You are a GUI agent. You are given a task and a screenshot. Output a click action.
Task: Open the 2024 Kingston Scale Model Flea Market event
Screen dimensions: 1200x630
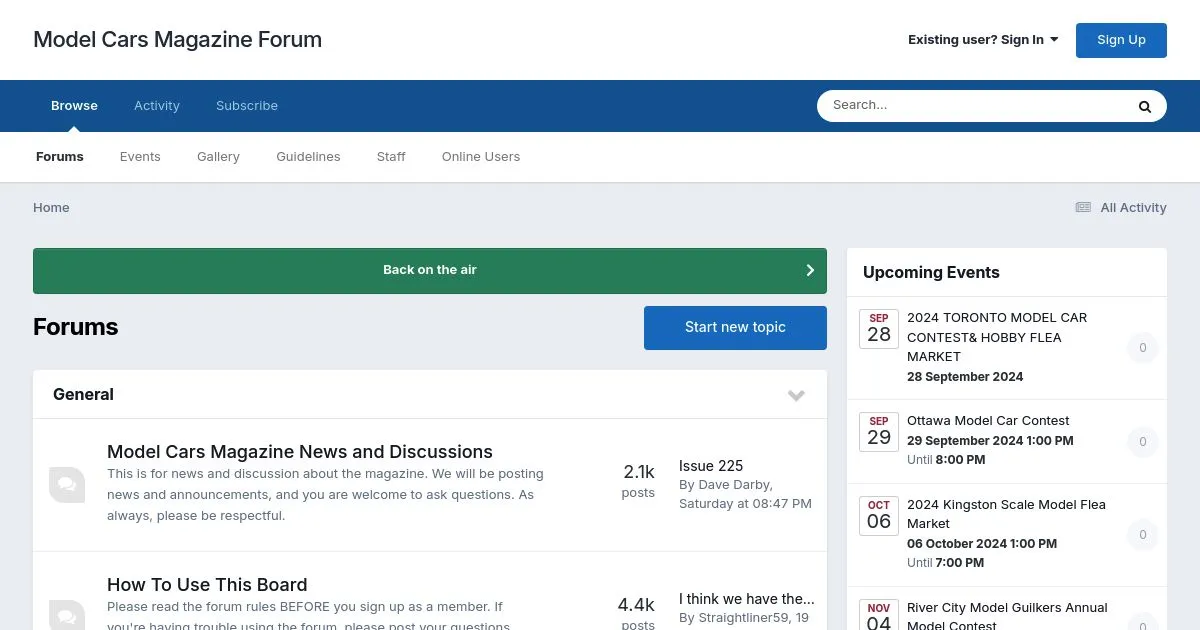click(1006, 514)
